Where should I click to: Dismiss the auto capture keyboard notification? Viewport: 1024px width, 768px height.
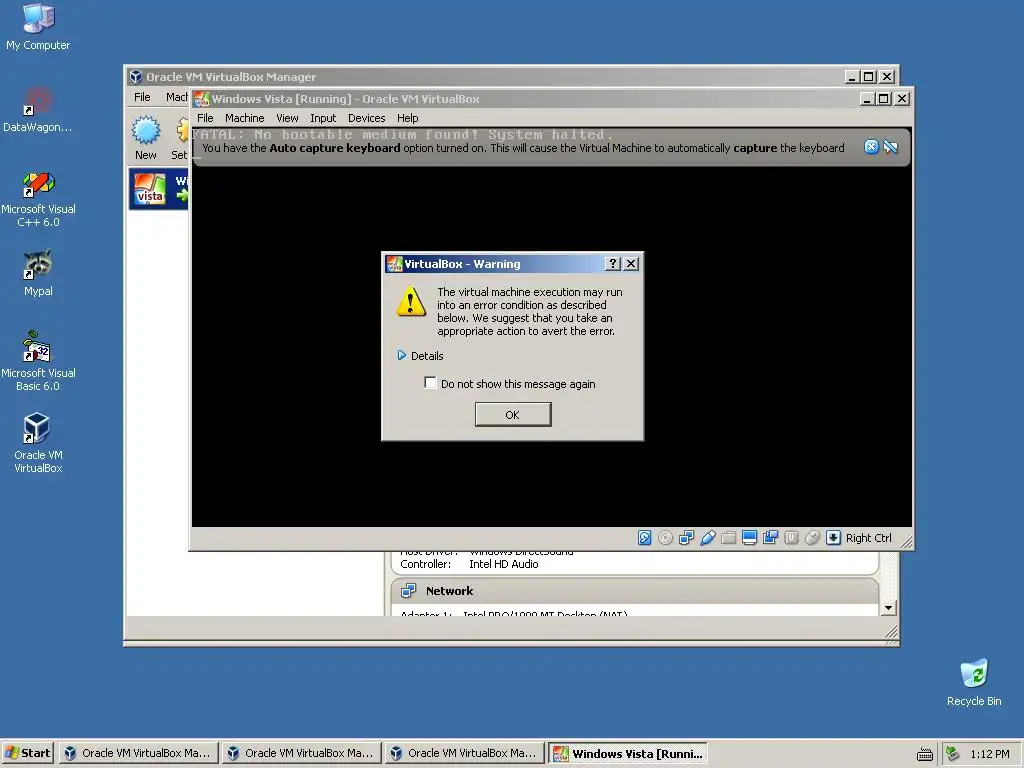pyautogui.click(x=871, y=147)
